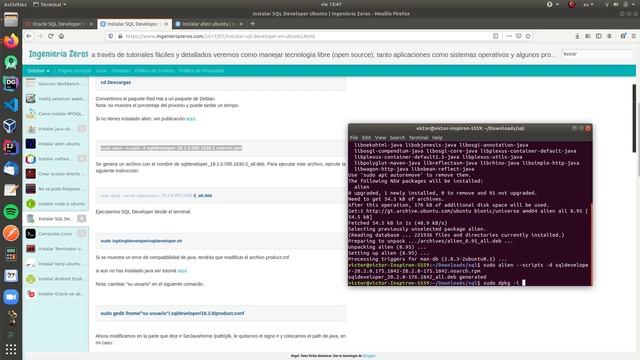640x360 pixels.
Task: Open the Files manager dock icon
Action: click(11, 20)
